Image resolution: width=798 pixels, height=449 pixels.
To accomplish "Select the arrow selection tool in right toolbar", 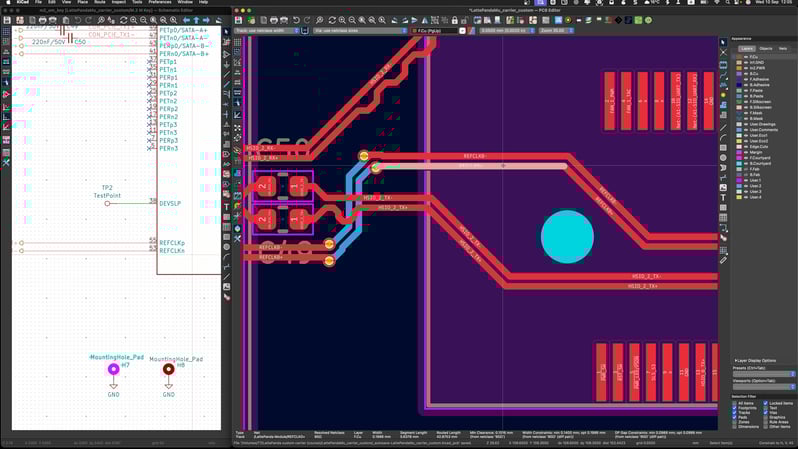I will [x=723, y=42].
